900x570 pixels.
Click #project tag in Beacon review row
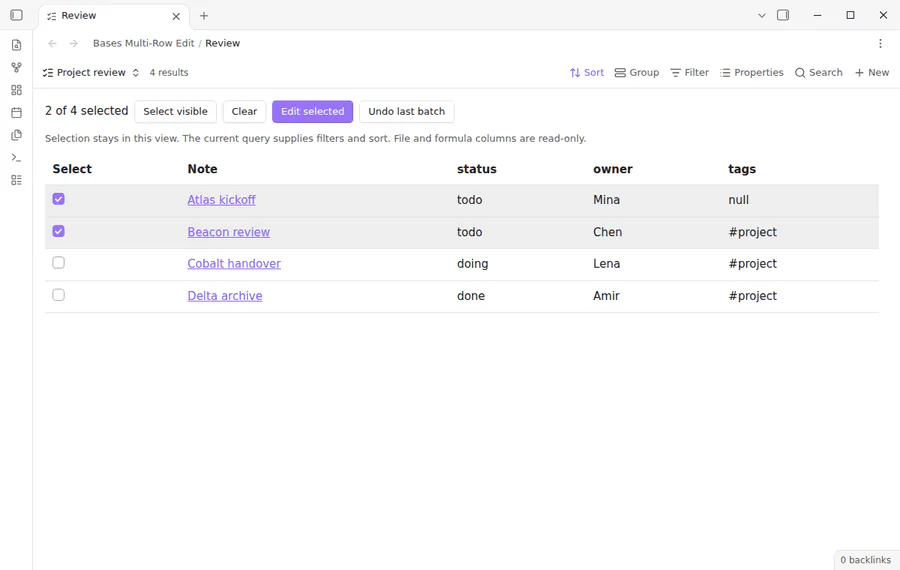click(752, 232)
